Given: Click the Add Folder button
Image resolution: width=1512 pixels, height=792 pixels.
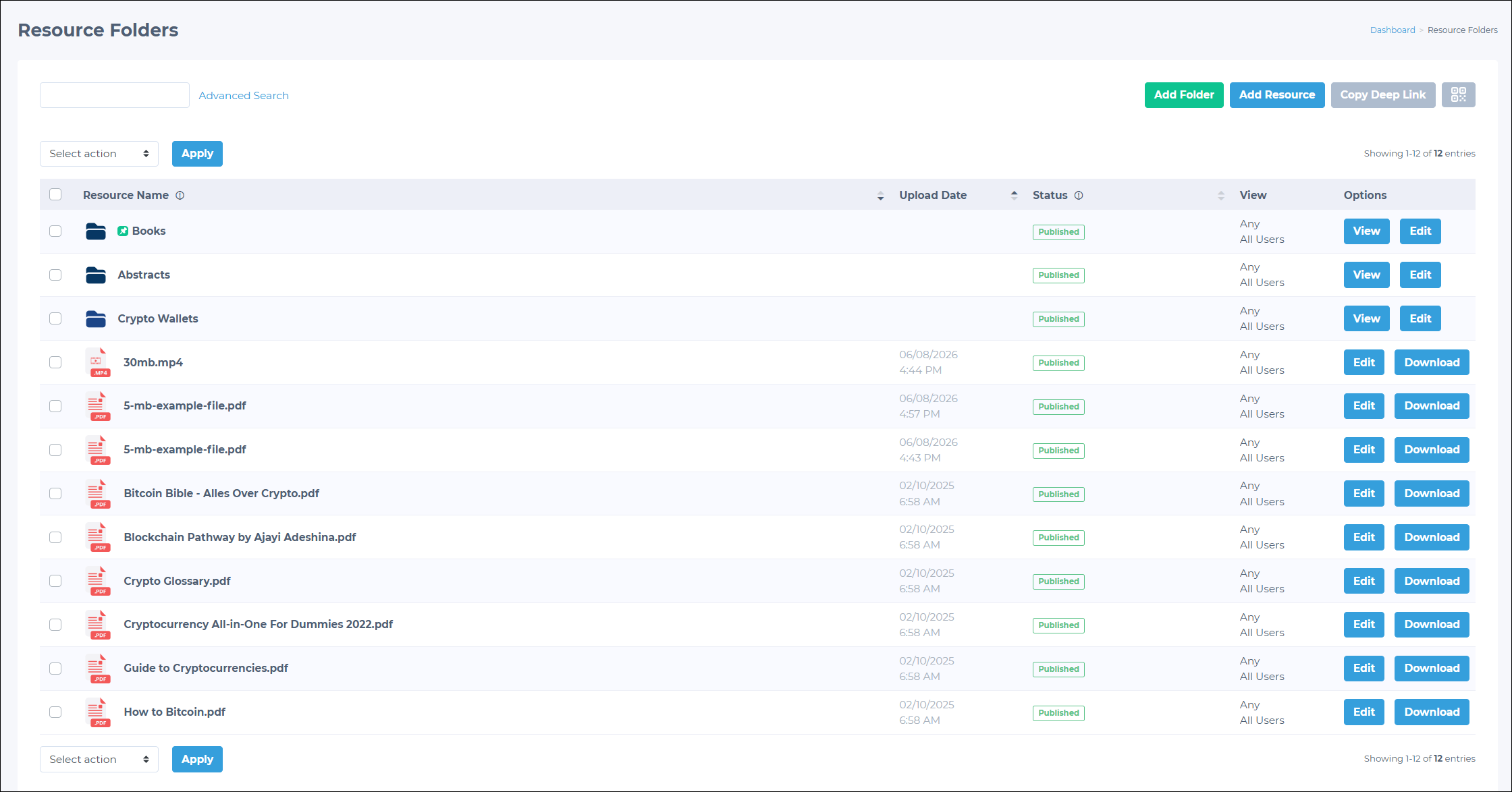Looking at the screenshot, I should [x=1184, y=95].
